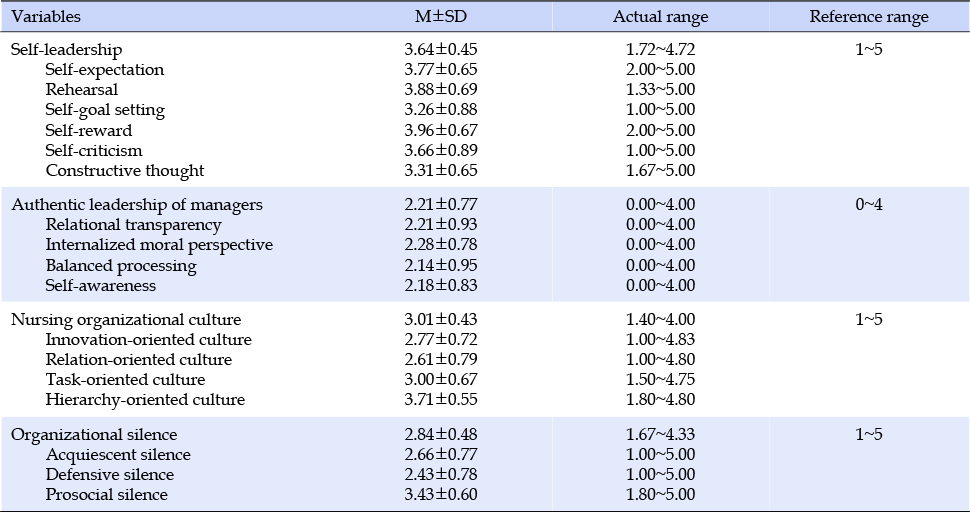Select the Internalized moral perspective label
970x512 pixels.
pyautogui.click(x=159, y=245)
